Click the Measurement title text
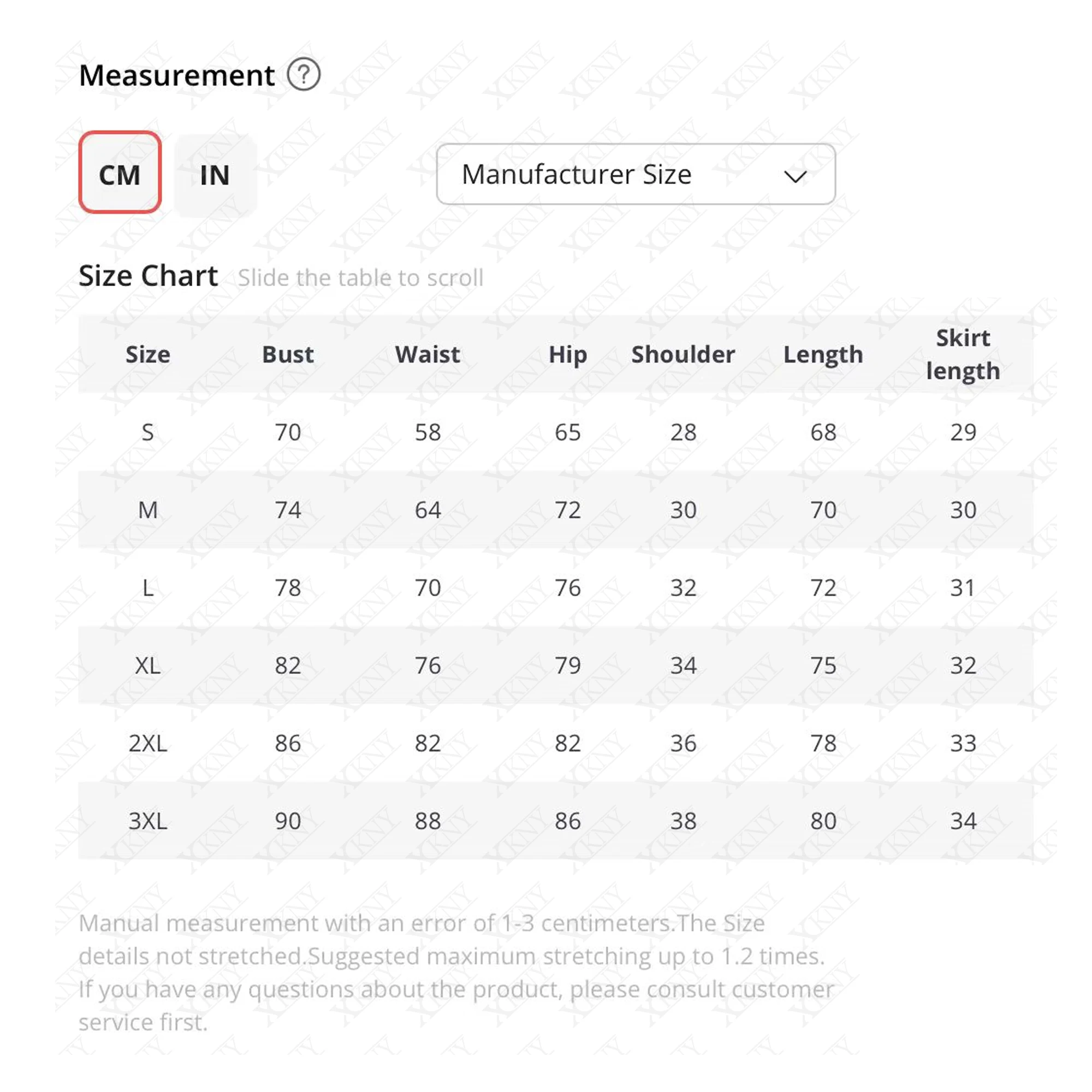Viewport: 1092px width, 1092px height. [x=177, y=75]
